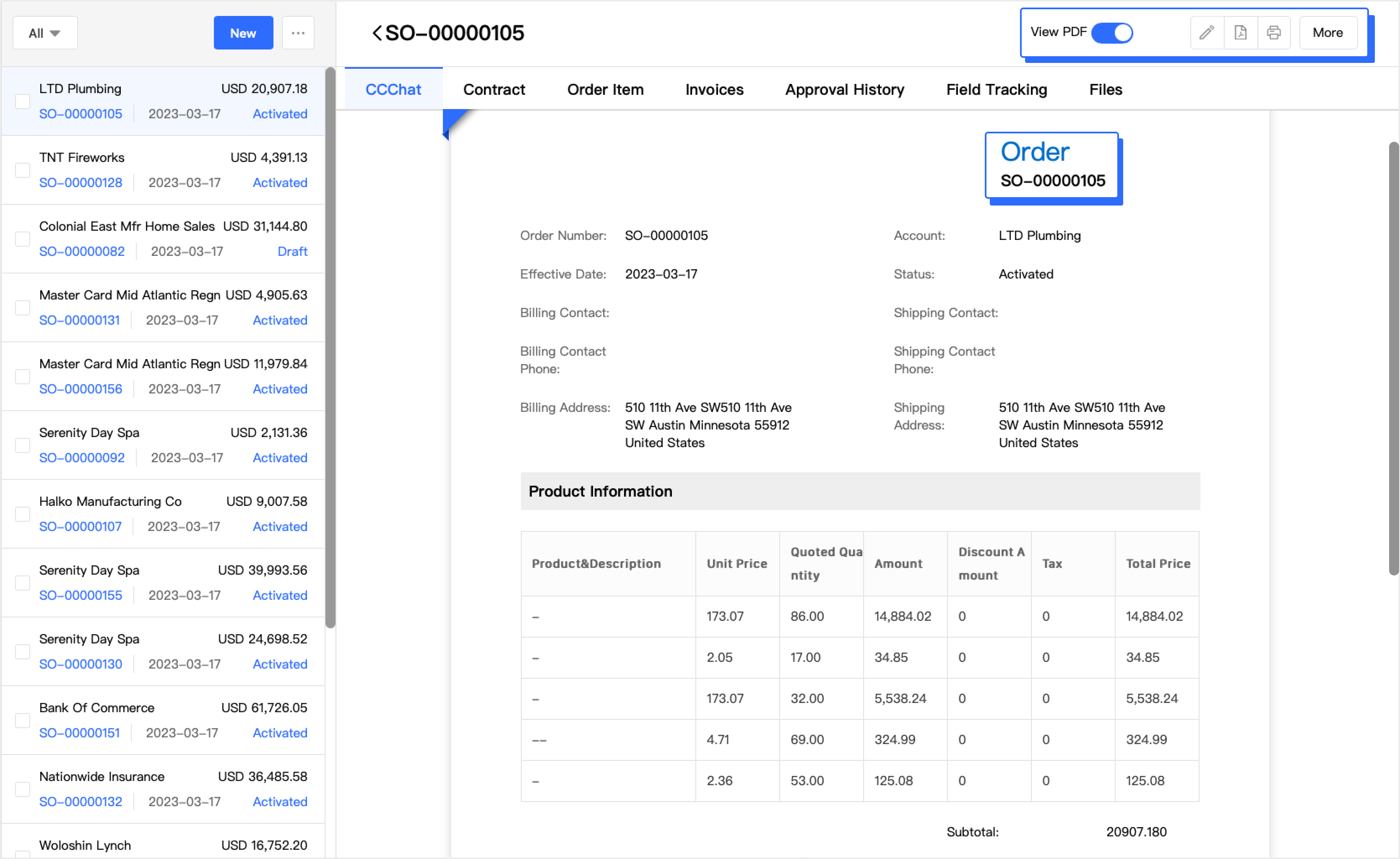Click the PDF export document icon

[x=1240, y=32]
